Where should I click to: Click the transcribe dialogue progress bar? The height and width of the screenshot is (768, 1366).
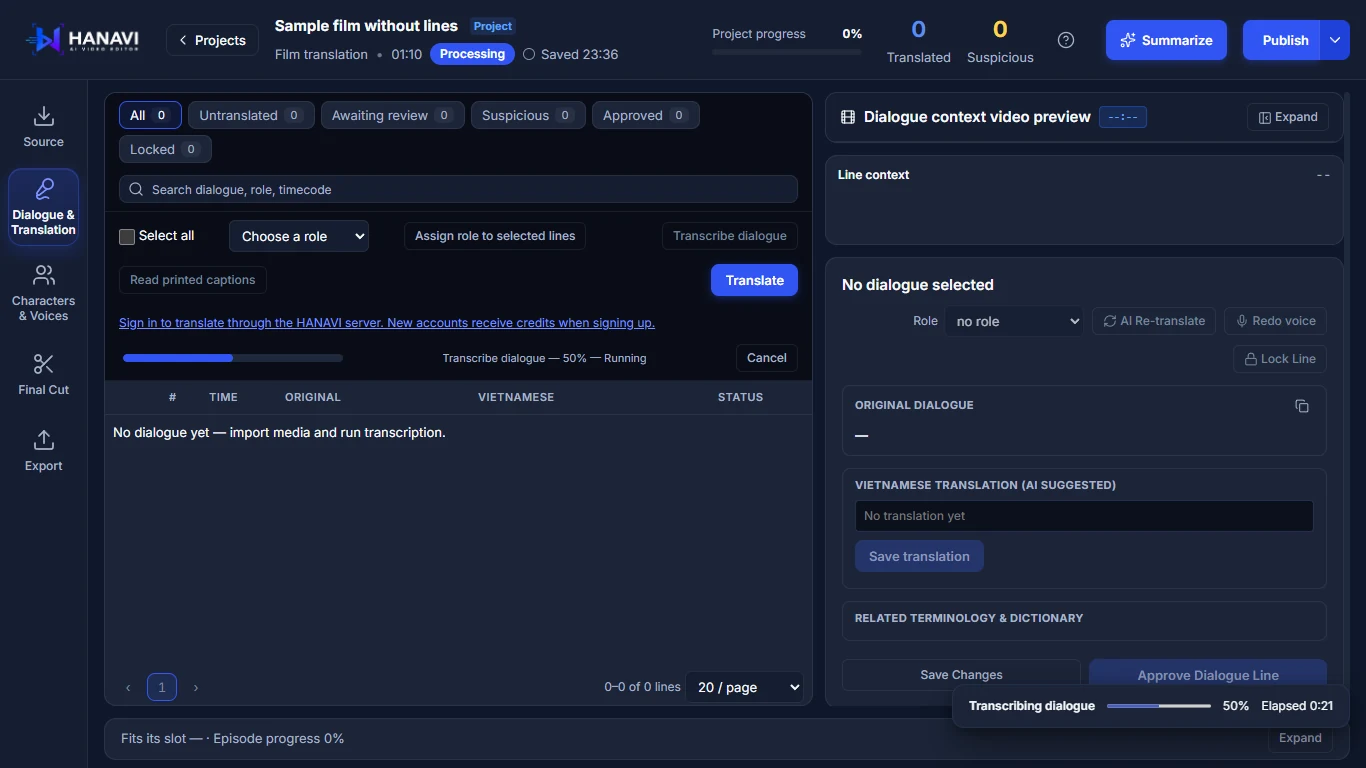[x=233, y=358]
